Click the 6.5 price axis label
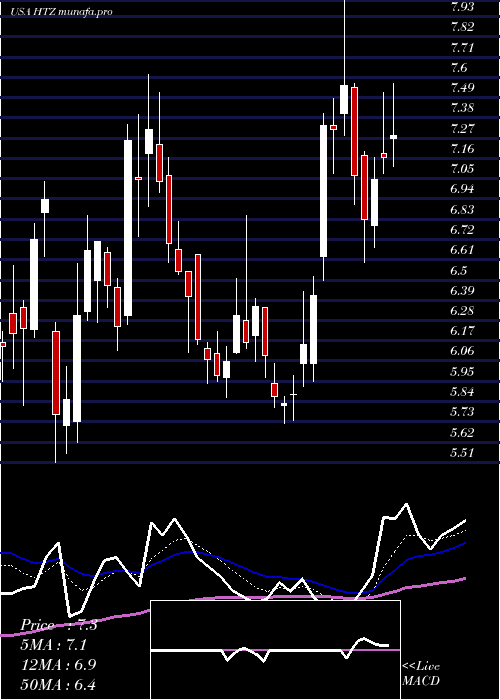 459,271
